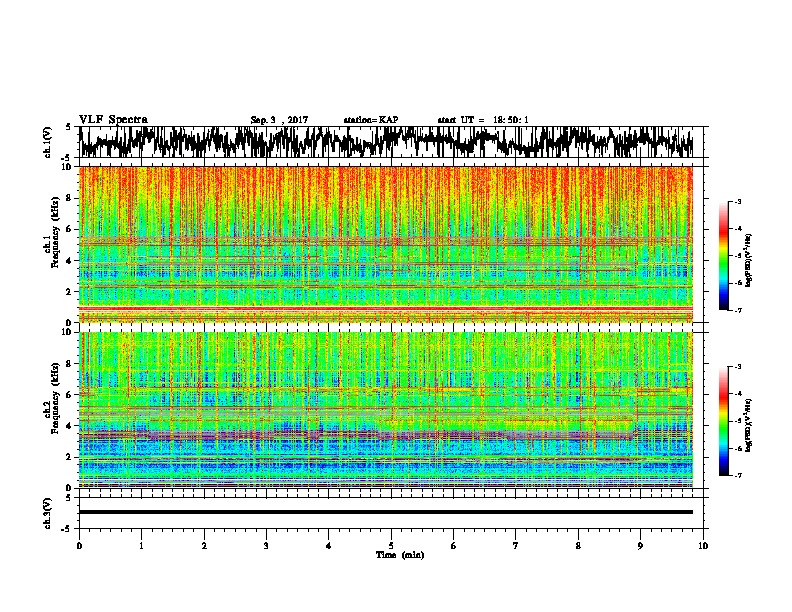The image size is (792, 612).
Task: Click inside the ch.2 spectrogram plot
Action: point(386,410)
